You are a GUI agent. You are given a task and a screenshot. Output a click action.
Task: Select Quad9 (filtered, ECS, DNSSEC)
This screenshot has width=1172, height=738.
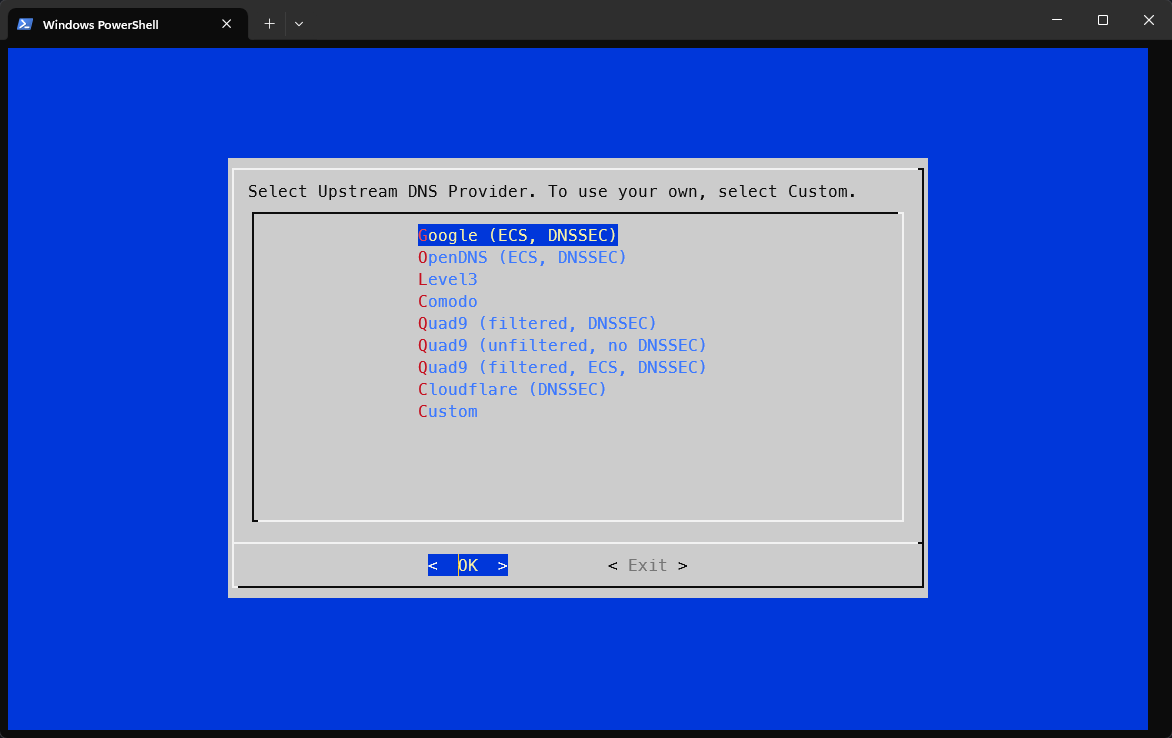[562, 367]
